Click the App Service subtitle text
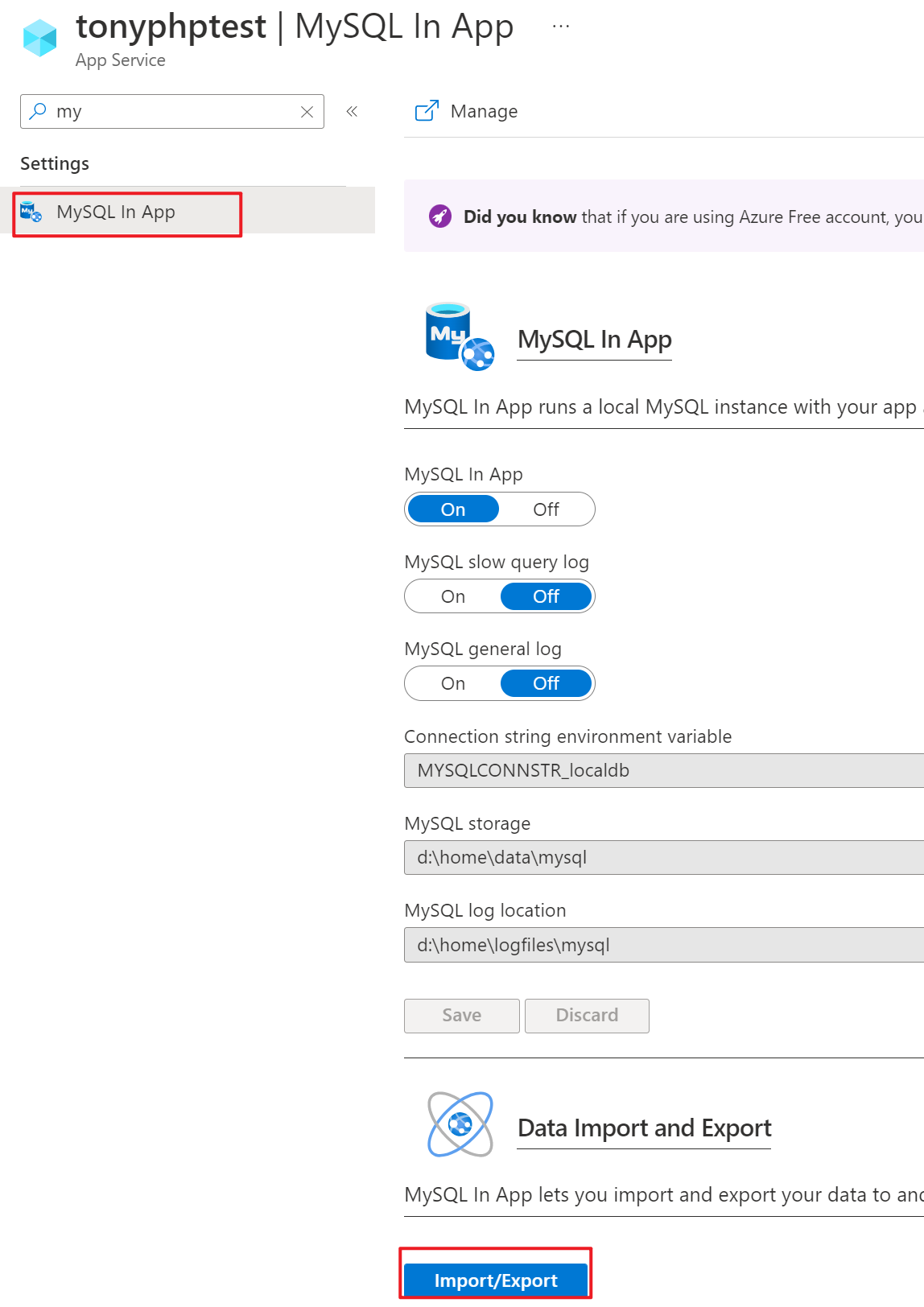 (x=121, y=60)
